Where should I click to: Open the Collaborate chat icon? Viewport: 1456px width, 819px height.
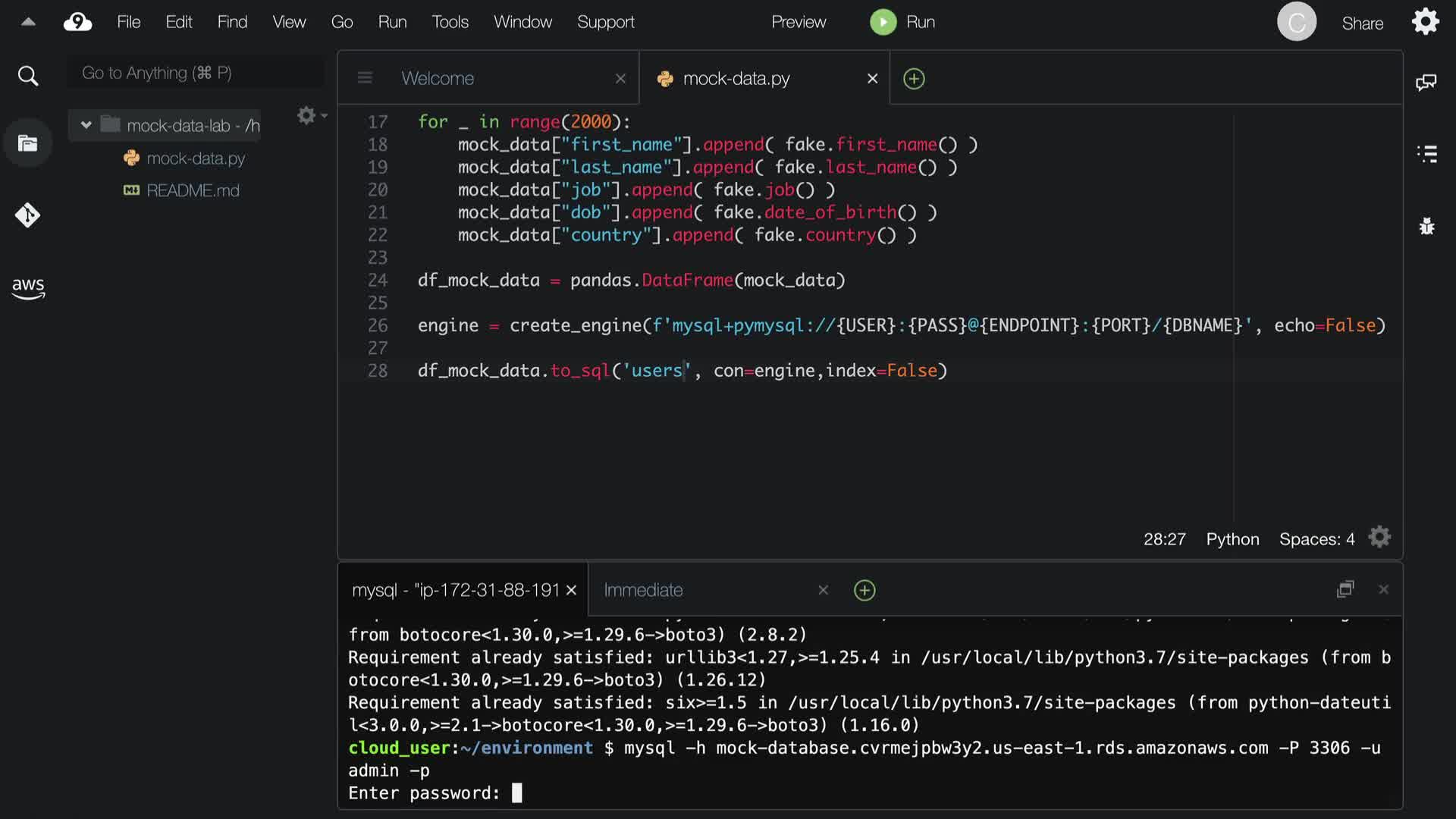1426,82
